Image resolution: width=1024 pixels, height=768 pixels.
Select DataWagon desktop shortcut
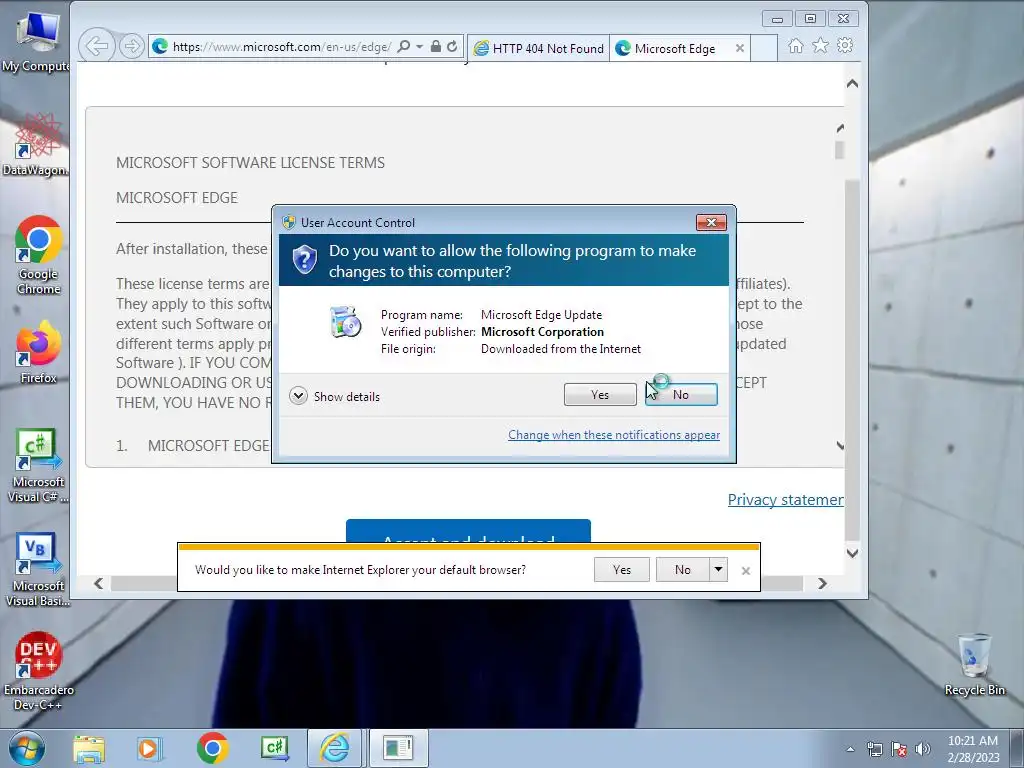[36, 144]
